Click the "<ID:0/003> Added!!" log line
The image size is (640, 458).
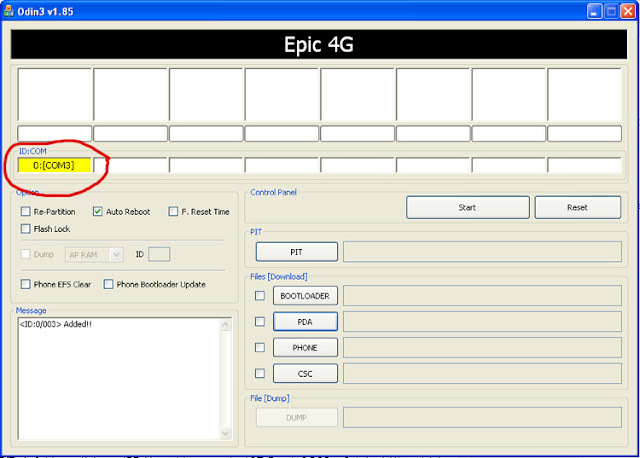[x=56, y=324]
